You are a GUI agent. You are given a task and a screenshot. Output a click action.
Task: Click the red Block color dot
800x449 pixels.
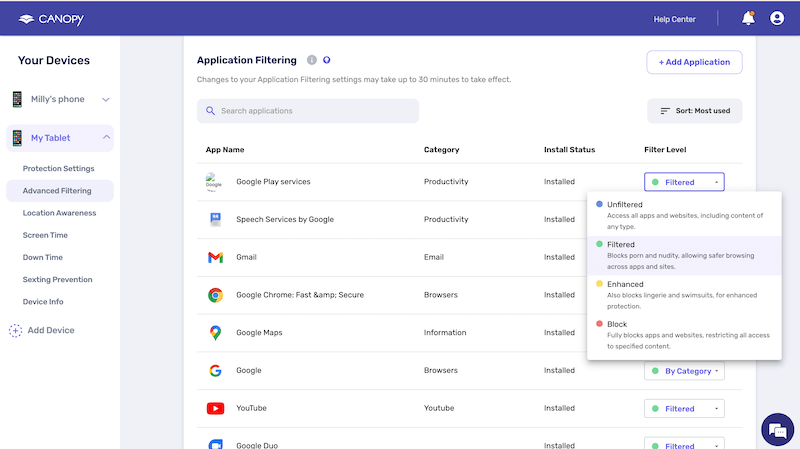pyautogui.click(x=599, y=323)
